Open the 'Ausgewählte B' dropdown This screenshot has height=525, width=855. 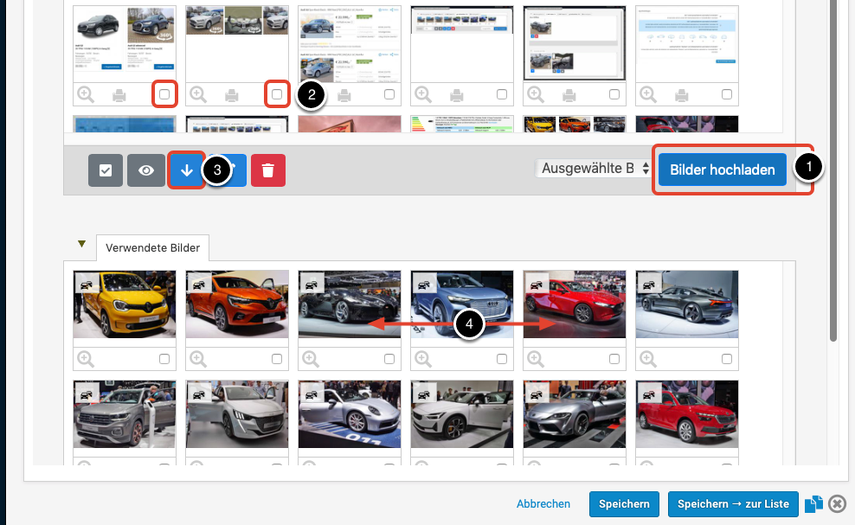coord(596,168)
